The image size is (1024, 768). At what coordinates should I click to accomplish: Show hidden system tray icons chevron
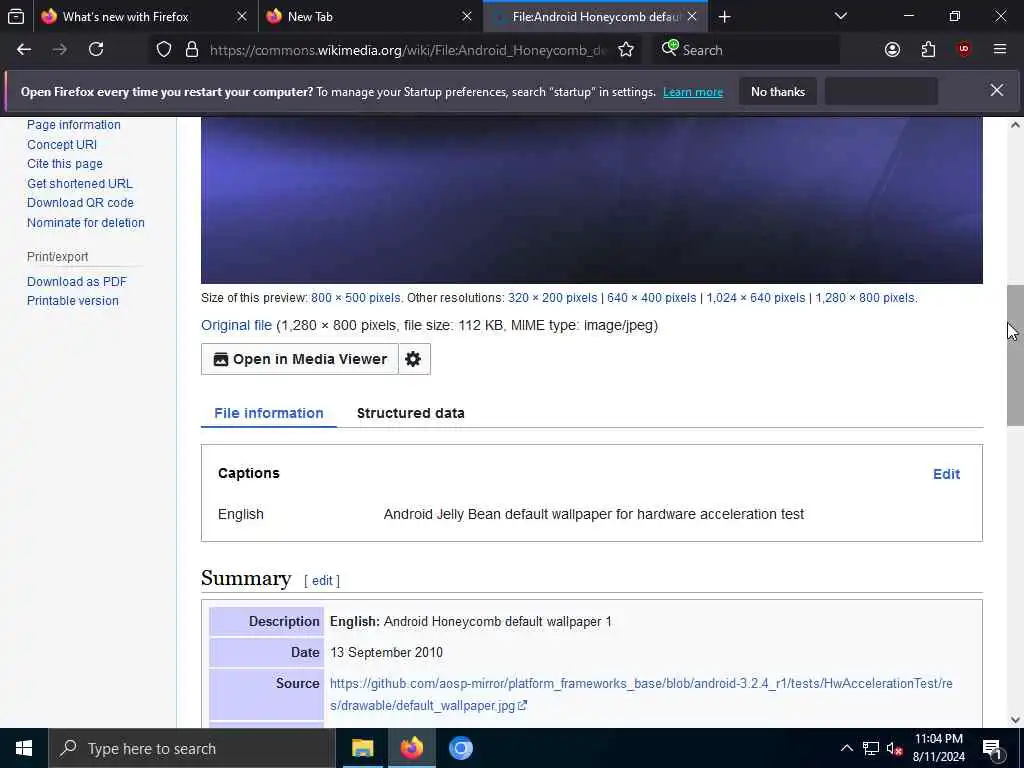846,748
